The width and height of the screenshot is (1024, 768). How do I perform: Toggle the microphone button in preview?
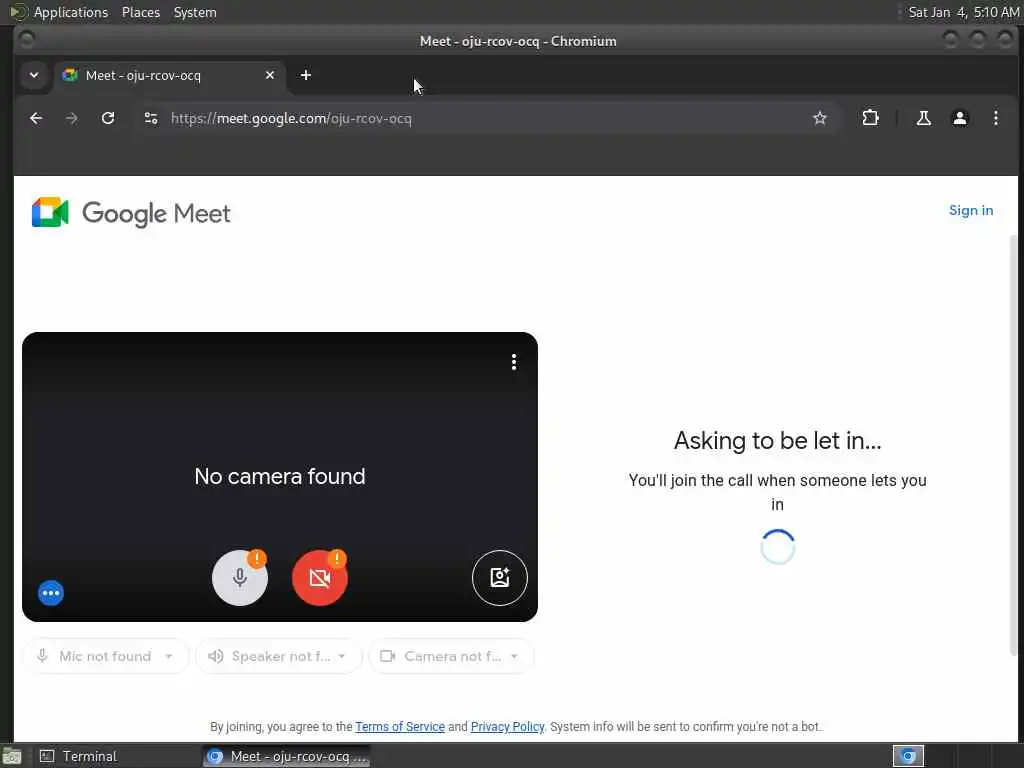[240, 577]
